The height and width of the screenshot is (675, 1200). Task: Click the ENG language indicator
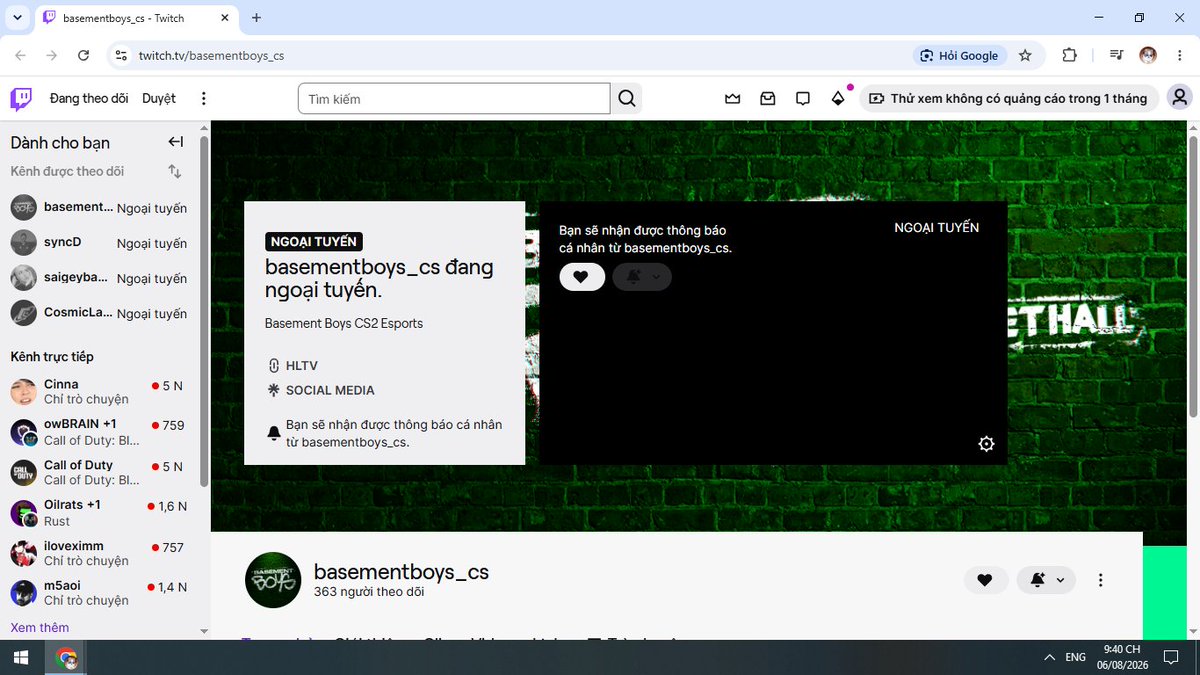pos(1075,658)
